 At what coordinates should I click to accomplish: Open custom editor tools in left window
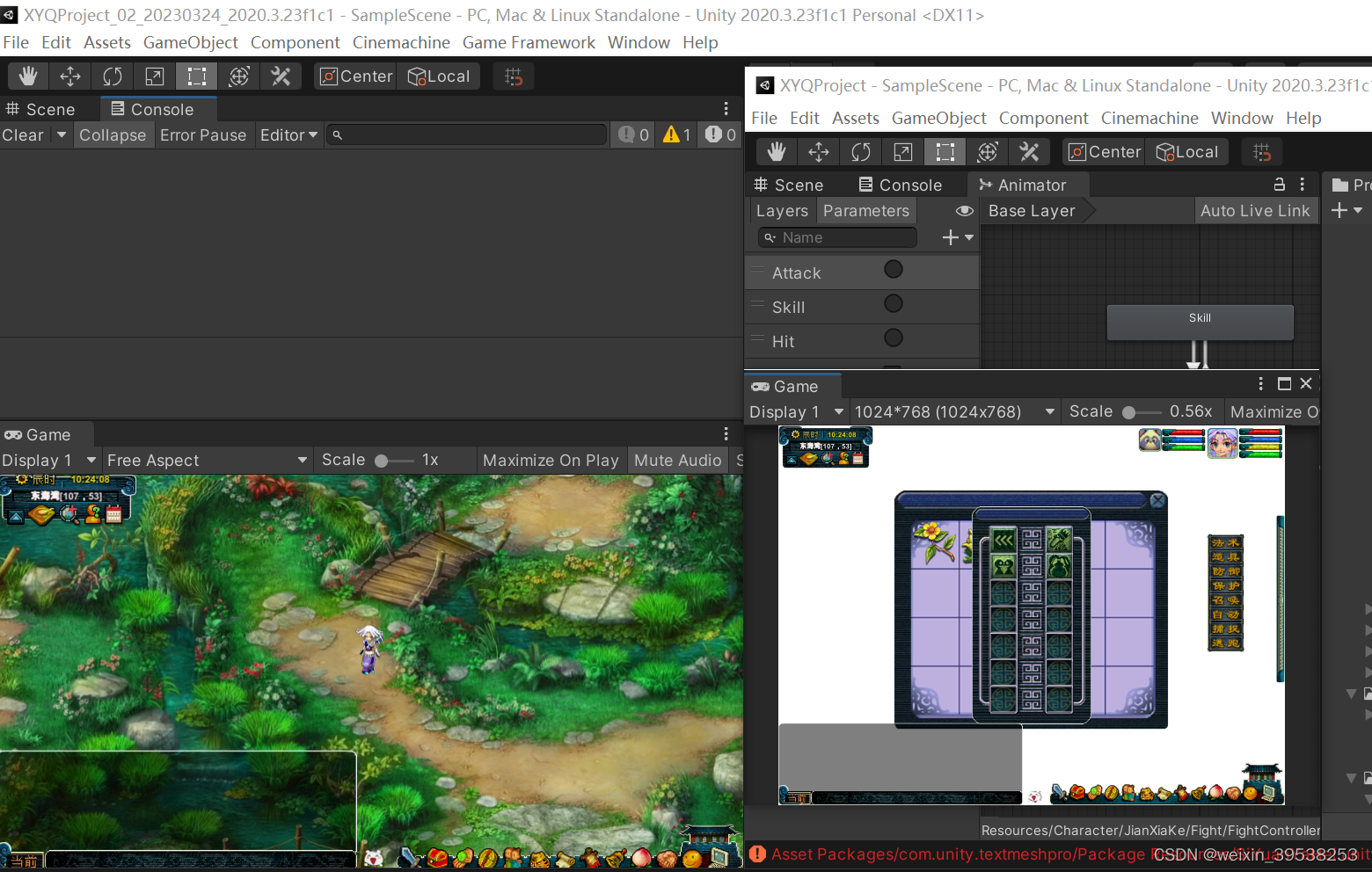point(281,76)
